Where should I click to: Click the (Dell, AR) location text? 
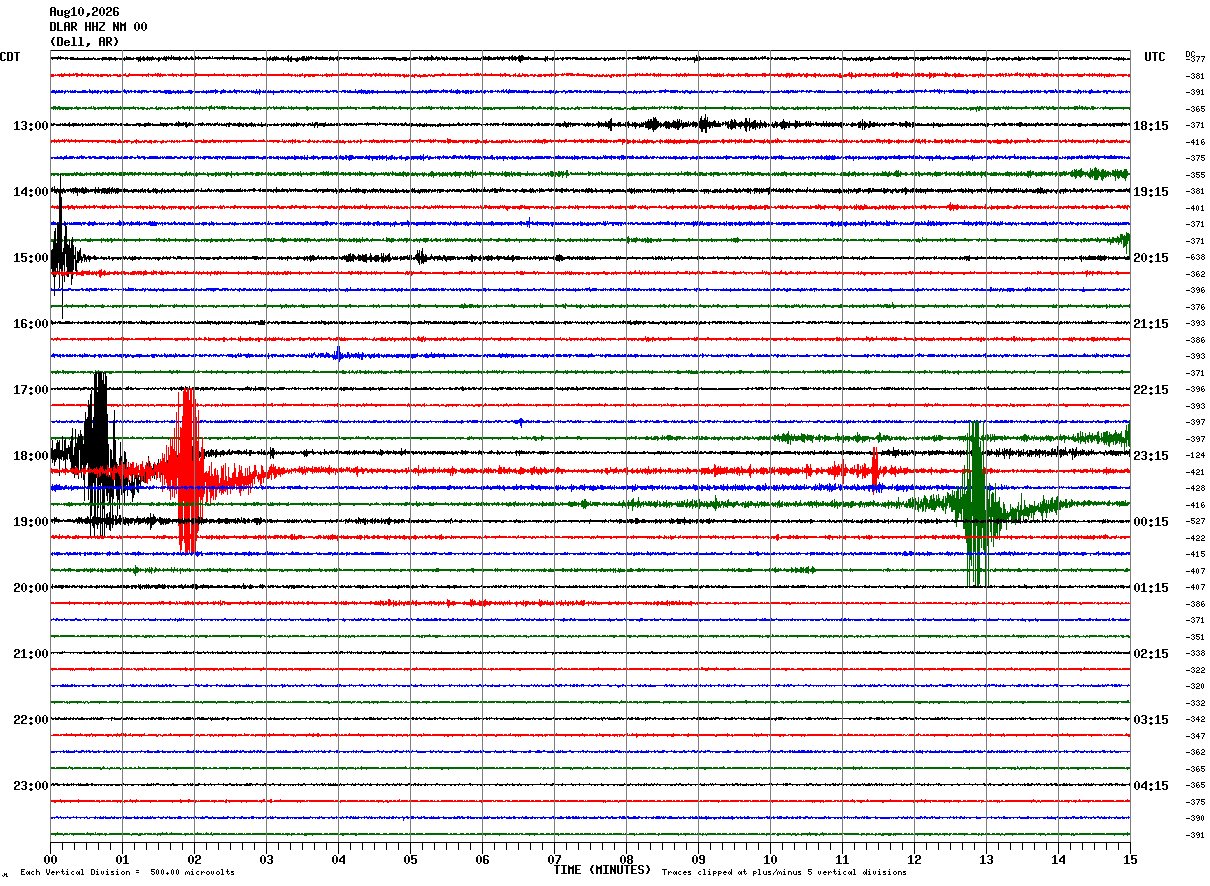[84, 42]
